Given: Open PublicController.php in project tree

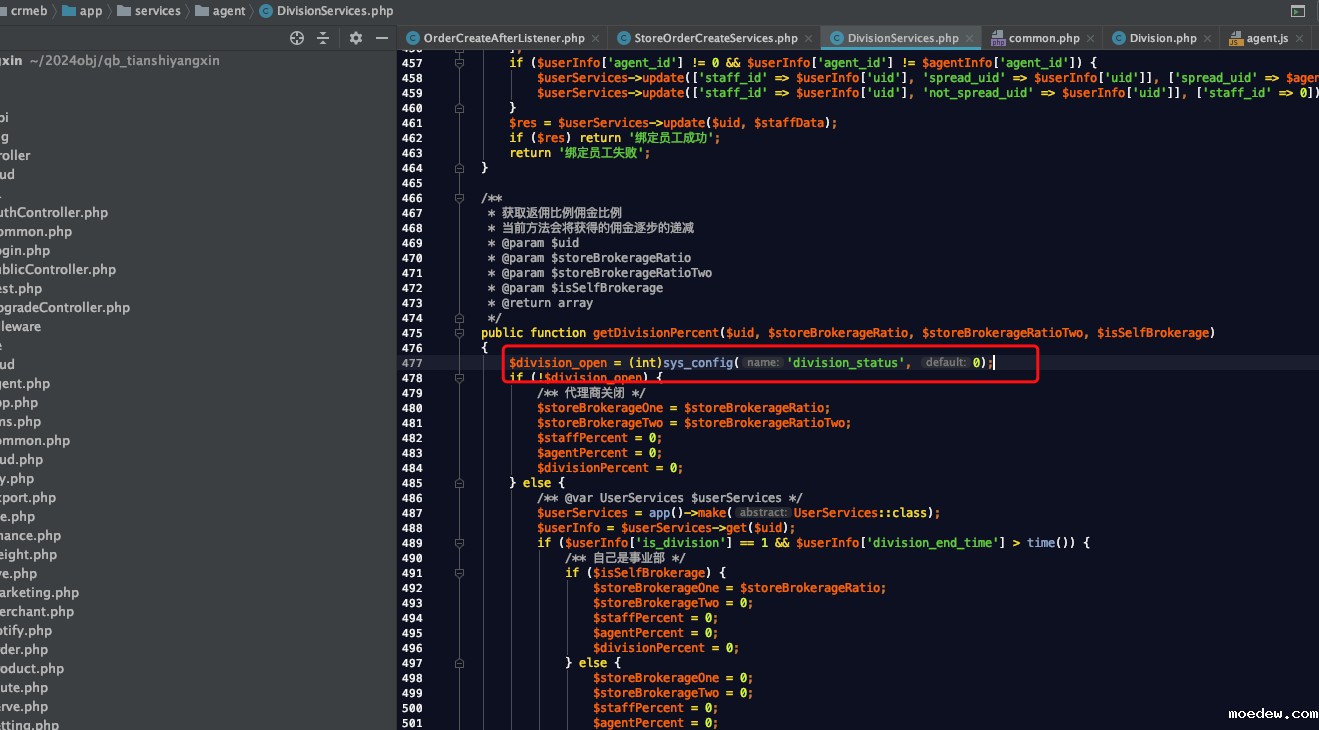Looking at the screenshot, I should (57, 269).
